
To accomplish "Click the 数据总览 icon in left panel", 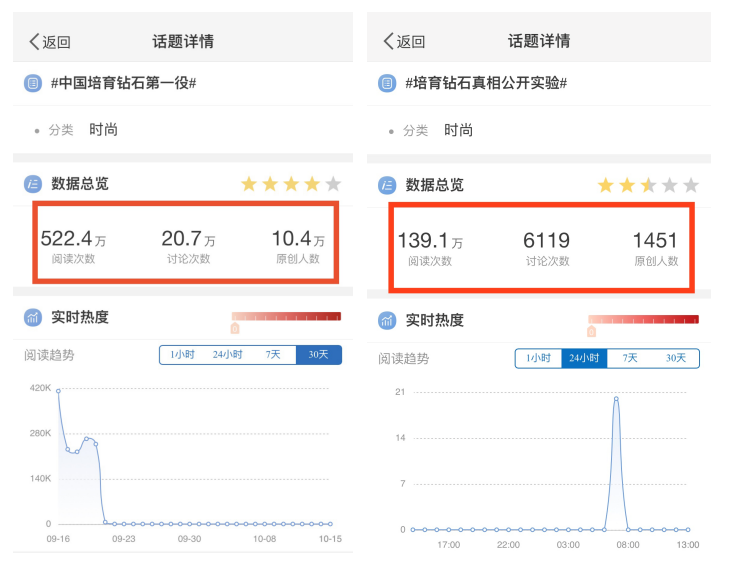I will (x=33, y=184).
